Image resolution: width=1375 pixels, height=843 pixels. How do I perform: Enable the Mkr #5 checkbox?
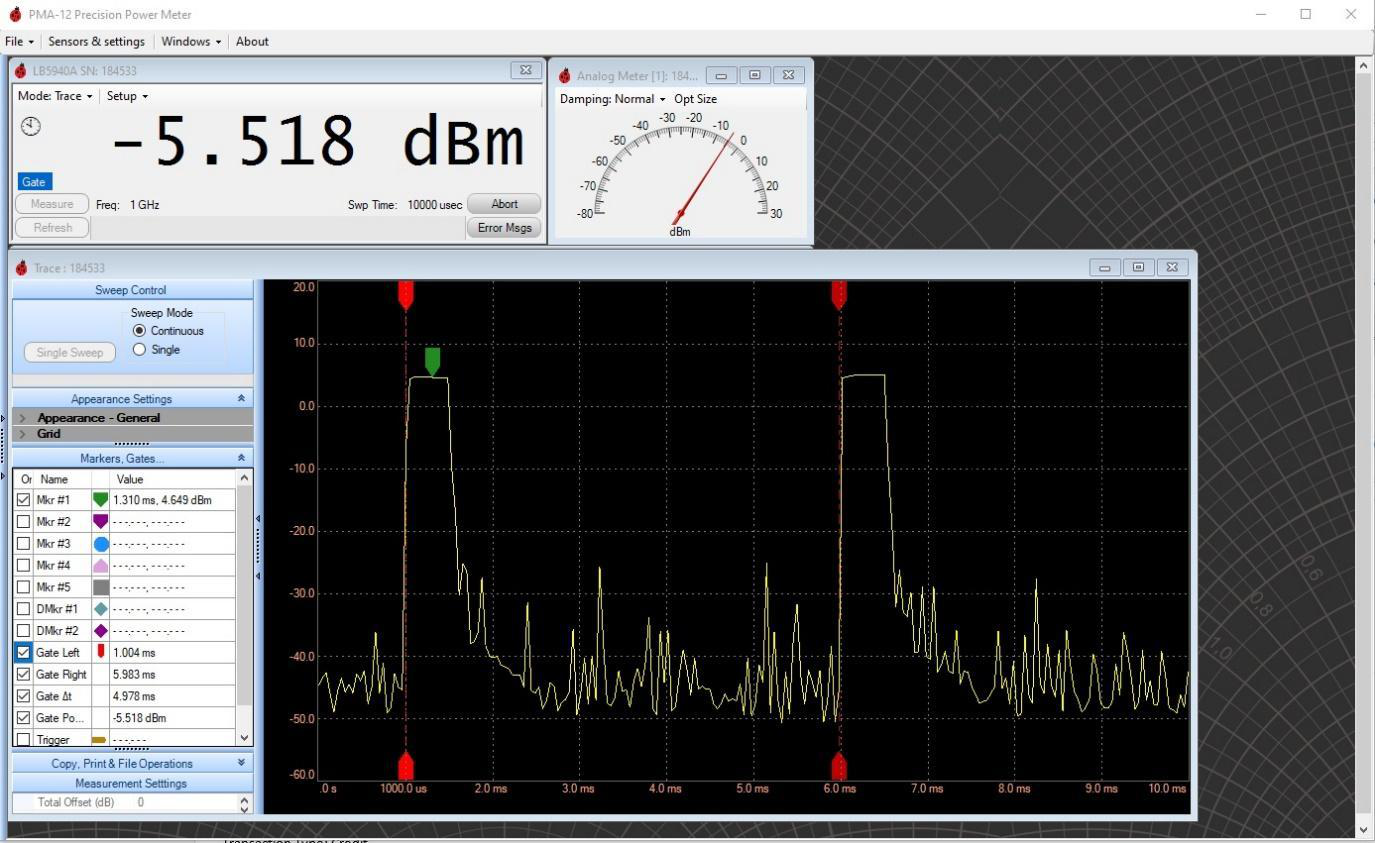(24, 587)
